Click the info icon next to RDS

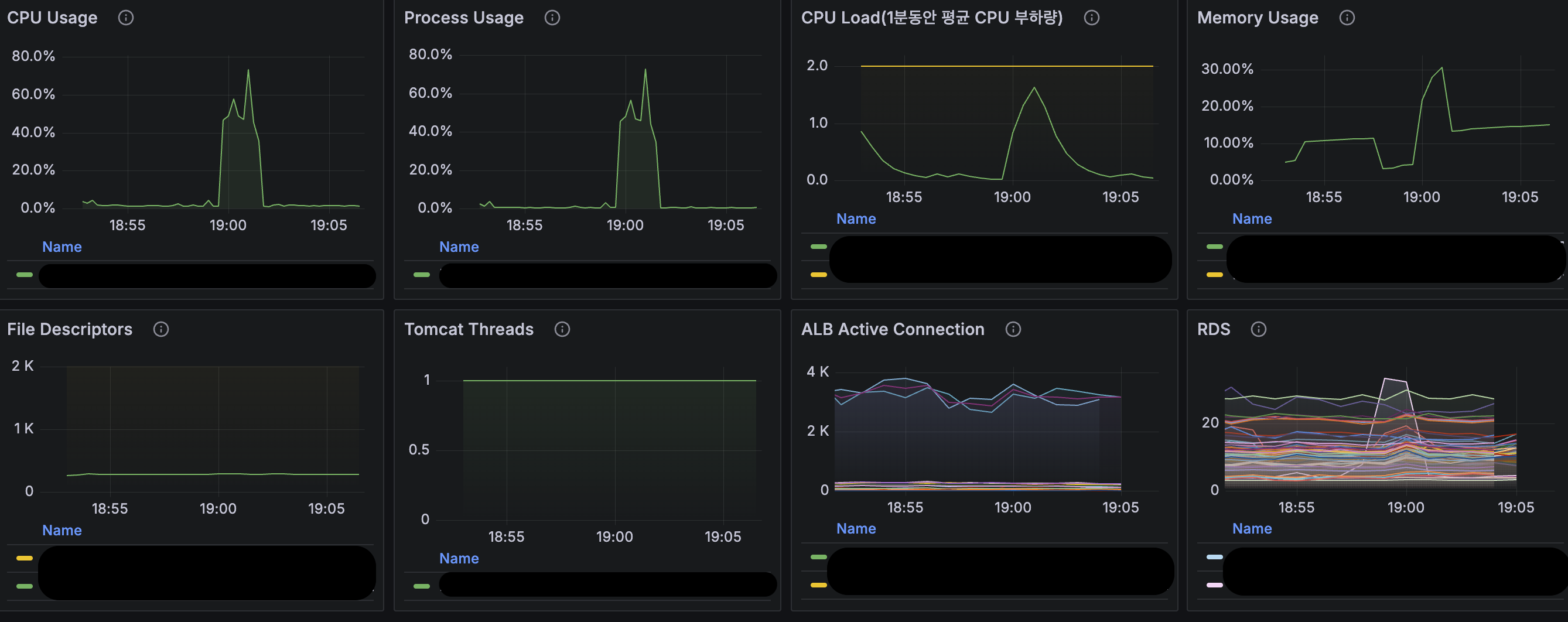tap(1258, 329)
